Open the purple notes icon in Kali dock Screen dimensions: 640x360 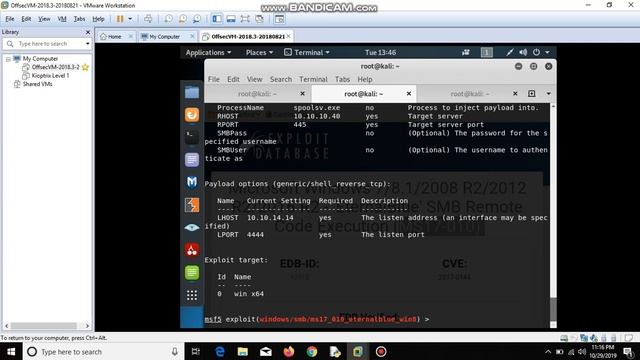click(x=192, y=160)
